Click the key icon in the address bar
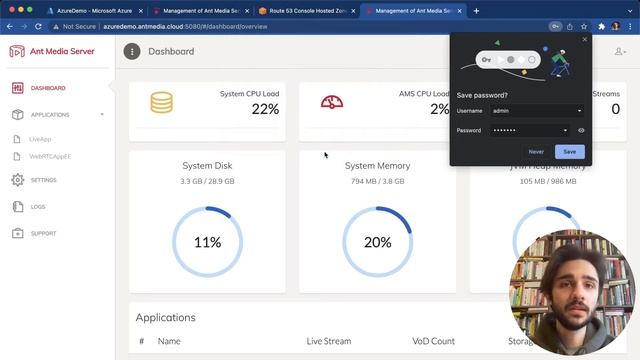Screen dimensions: 640x360 555,27
